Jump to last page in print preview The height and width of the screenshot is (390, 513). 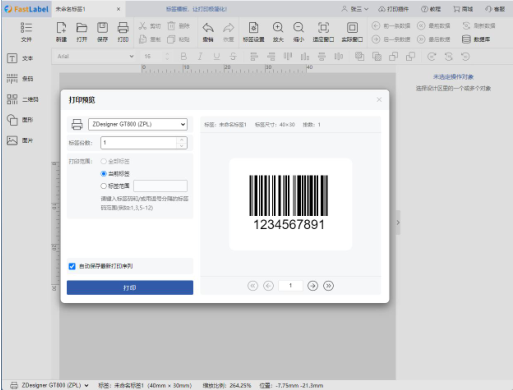coord(328,286)
